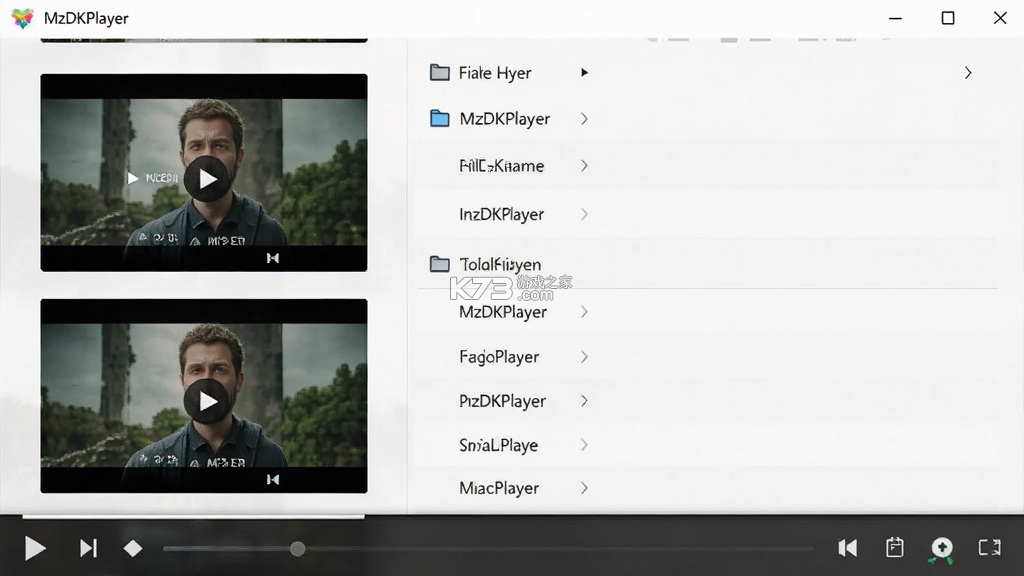Select the "Fiale Hyer" folder label

tap(495, 73)
